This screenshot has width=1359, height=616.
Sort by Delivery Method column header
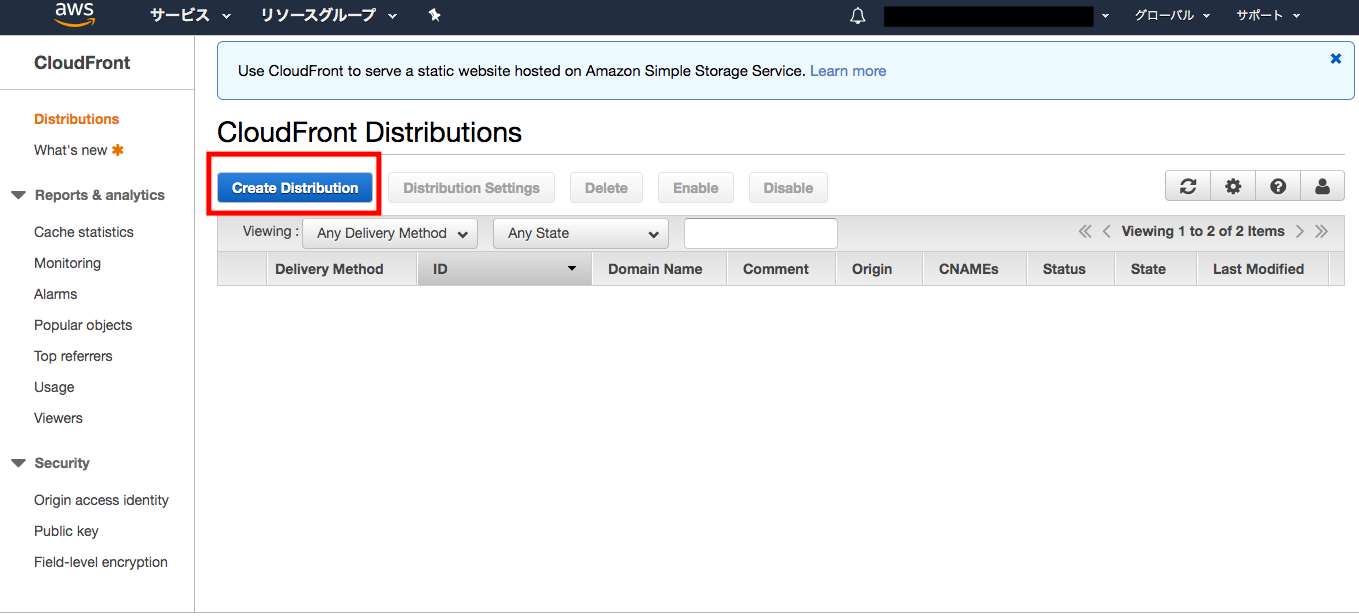pyautogui.click(x=342, y=269)
